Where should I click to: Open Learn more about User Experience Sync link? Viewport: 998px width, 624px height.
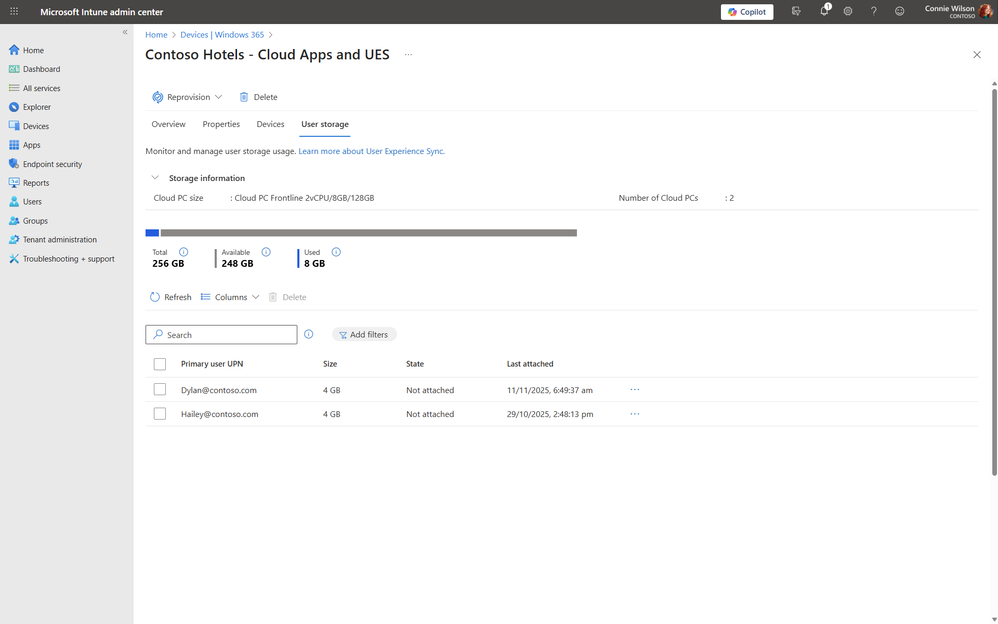[371, 151]
